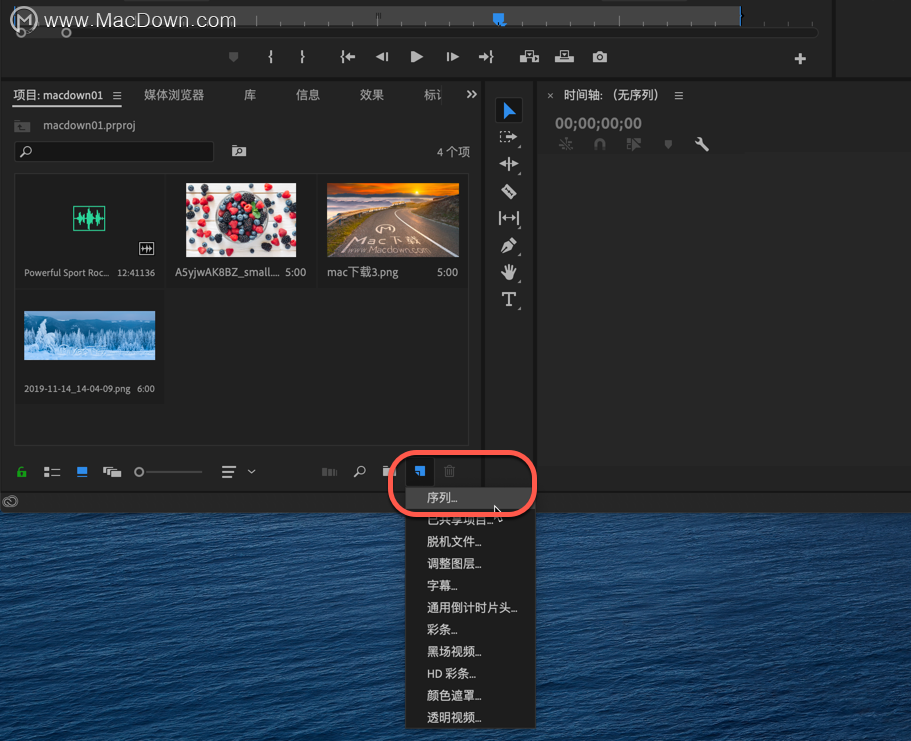Go up via folder icon beside macdown01.prproj
The width and height of the screenshot is (911, 741).
tap(22, 126)
